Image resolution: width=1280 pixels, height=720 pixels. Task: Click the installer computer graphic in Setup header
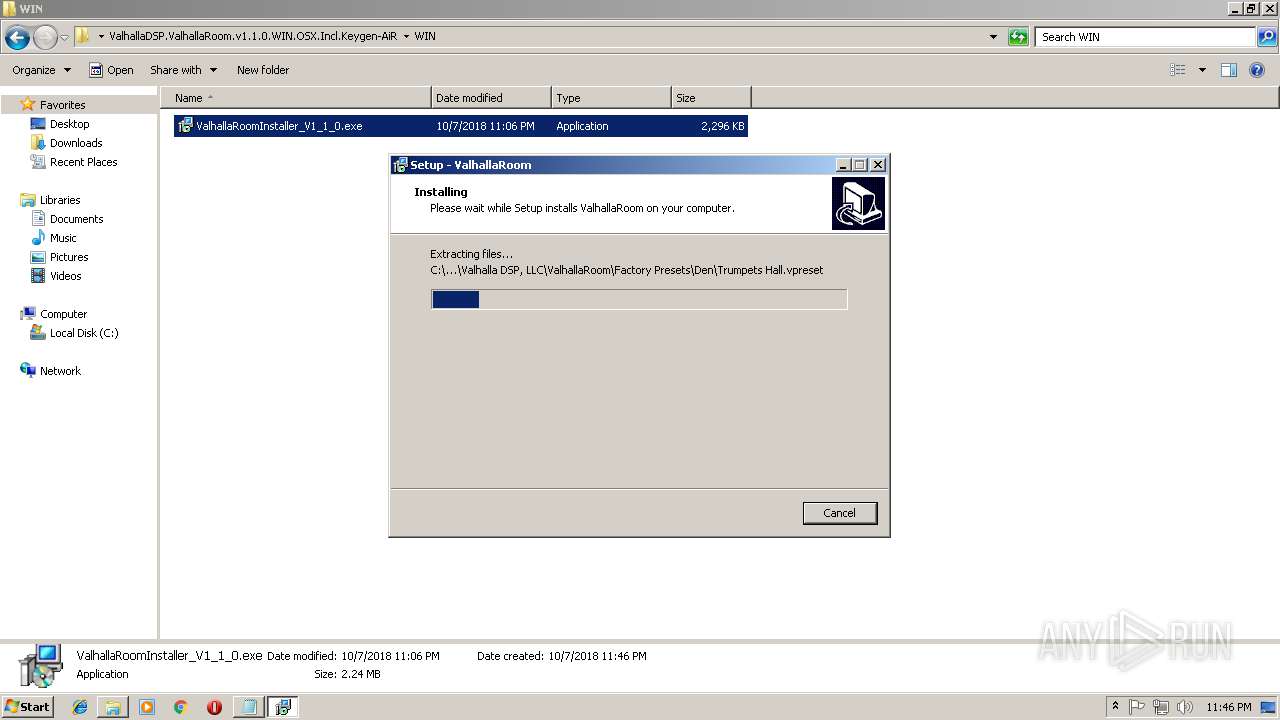[858, 203]
